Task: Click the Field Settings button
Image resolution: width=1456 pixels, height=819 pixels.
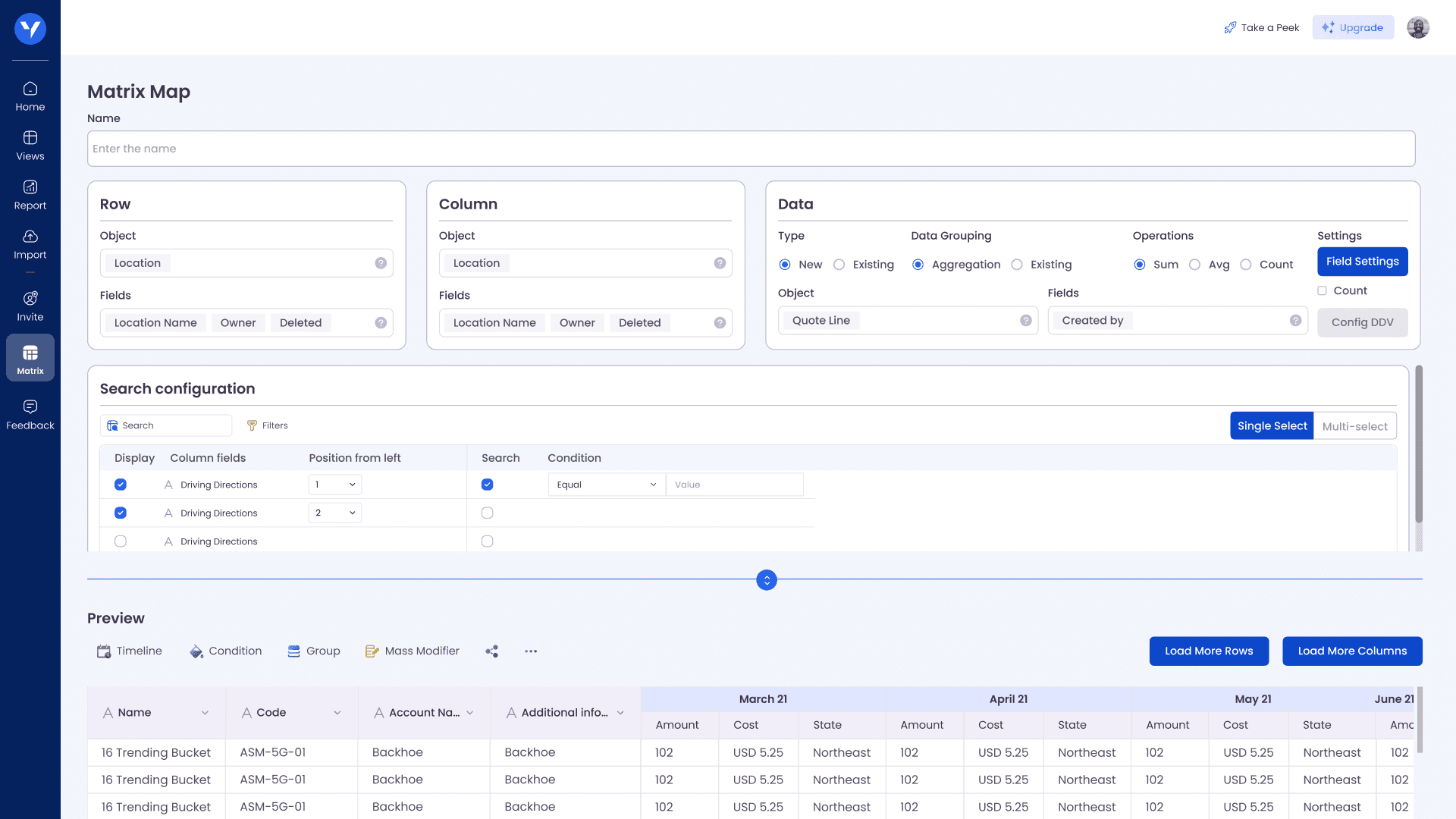Action: [x=1362, y=262]
